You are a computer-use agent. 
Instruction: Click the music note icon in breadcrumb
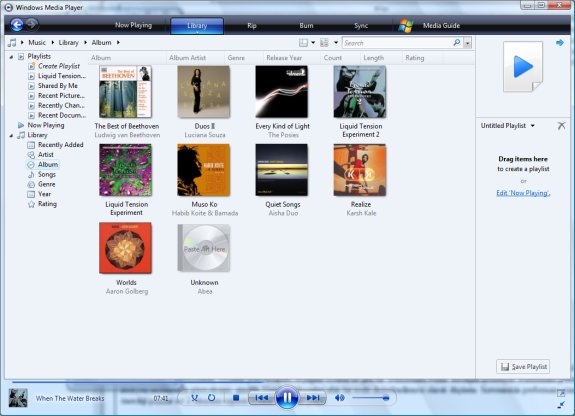12,43
